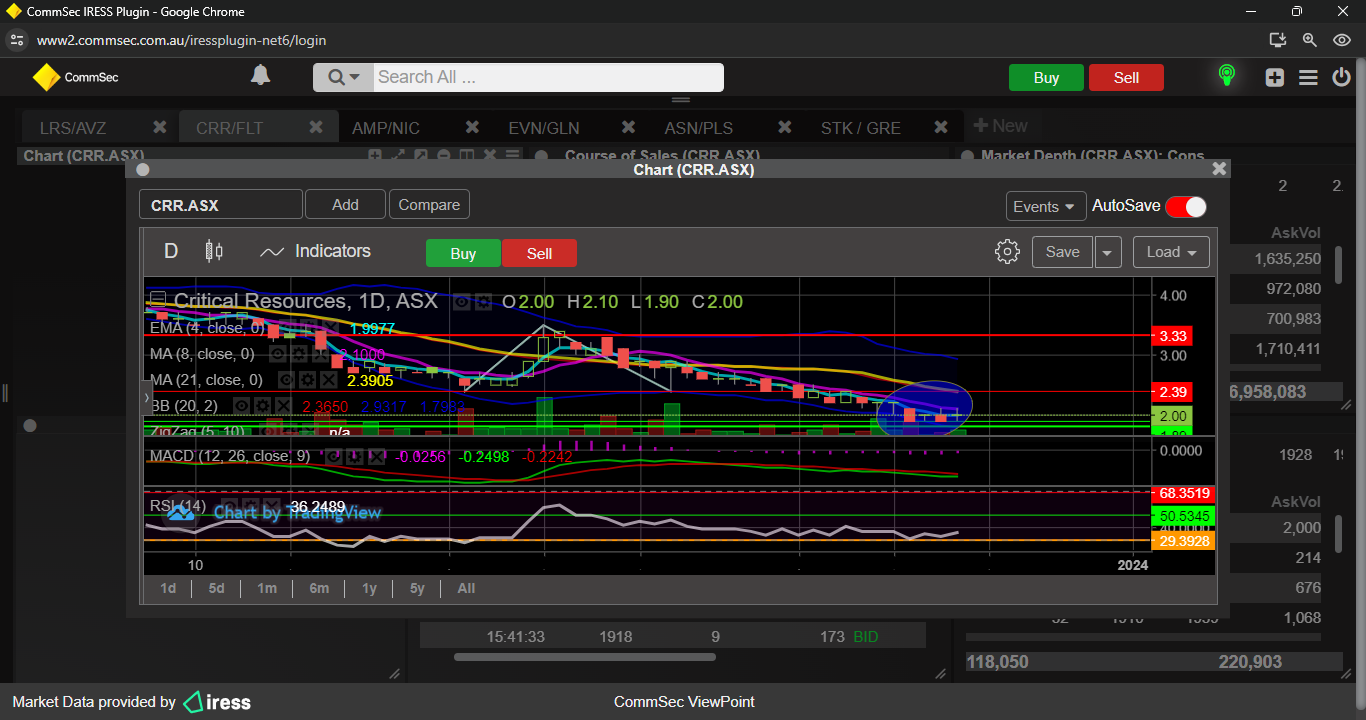Collapse the chart legend list icon
Image resolution: width=1366 pixels, height=720 pixels.
click(158, 300)
